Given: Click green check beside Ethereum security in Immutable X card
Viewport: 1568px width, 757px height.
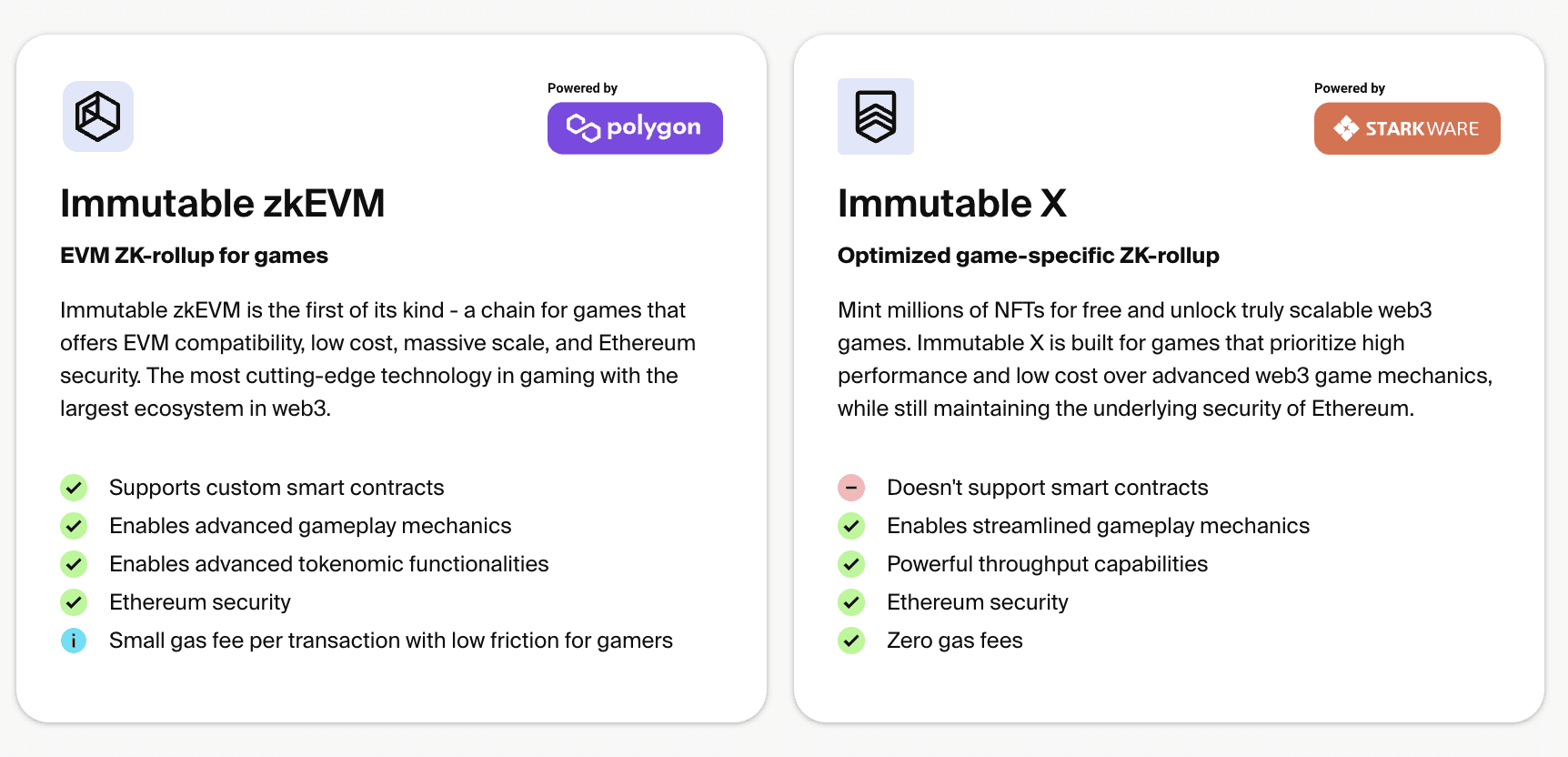Looking at the screenshot, I should 851,602.
